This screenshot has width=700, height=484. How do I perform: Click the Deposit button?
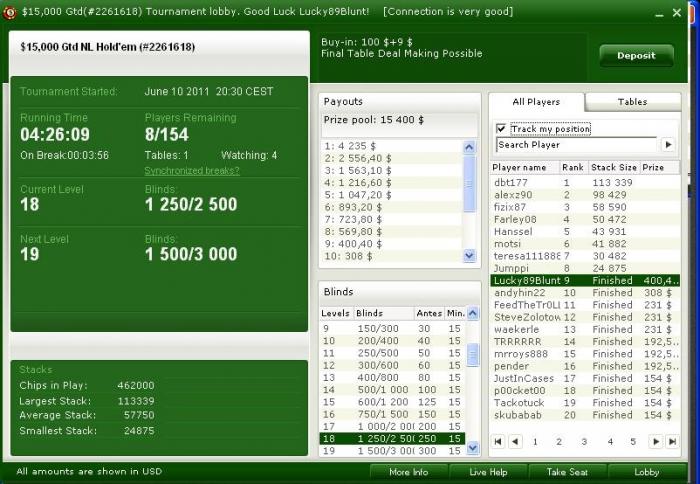point(636,56)
